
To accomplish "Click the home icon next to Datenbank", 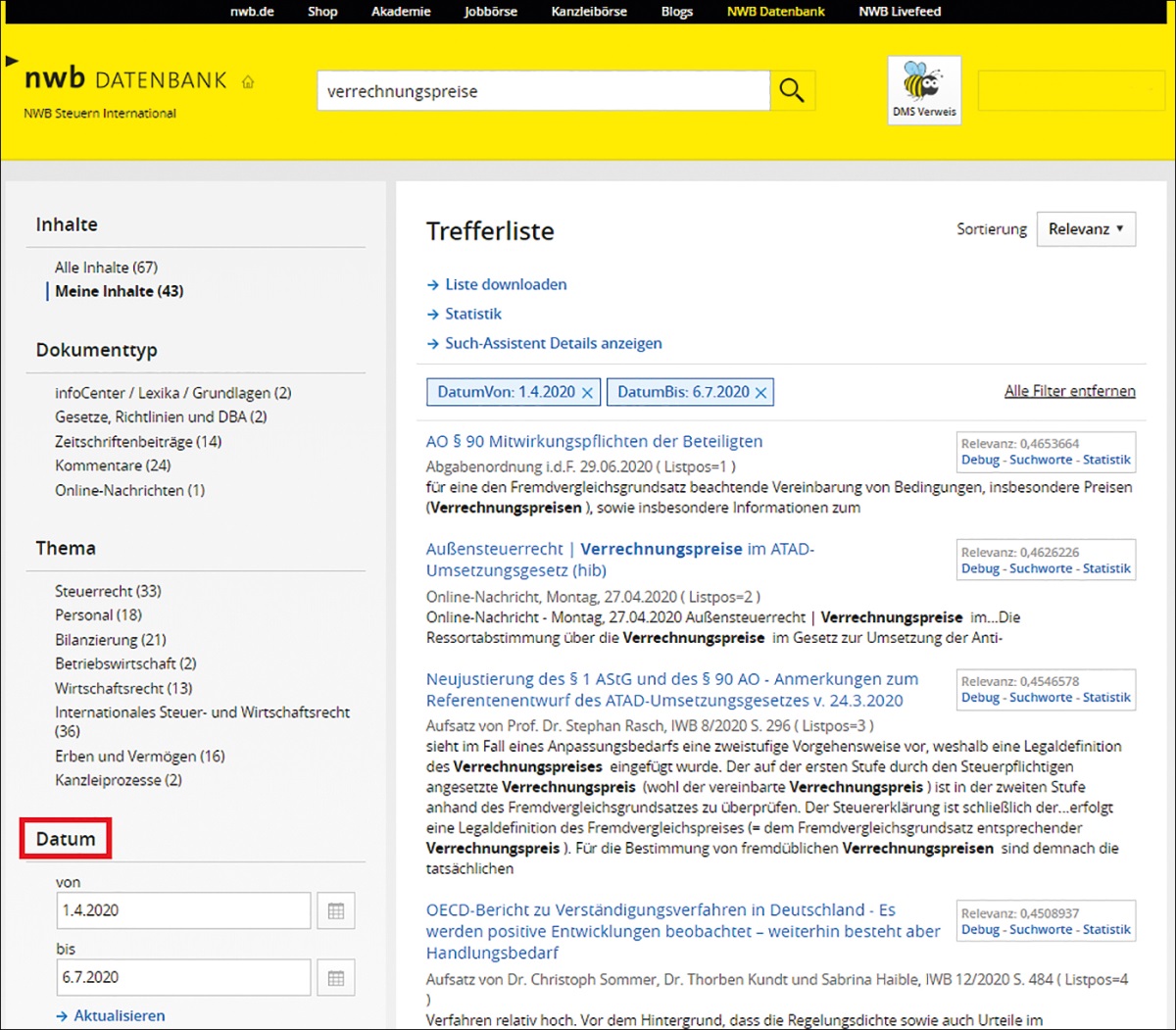I will coord(248,82).
